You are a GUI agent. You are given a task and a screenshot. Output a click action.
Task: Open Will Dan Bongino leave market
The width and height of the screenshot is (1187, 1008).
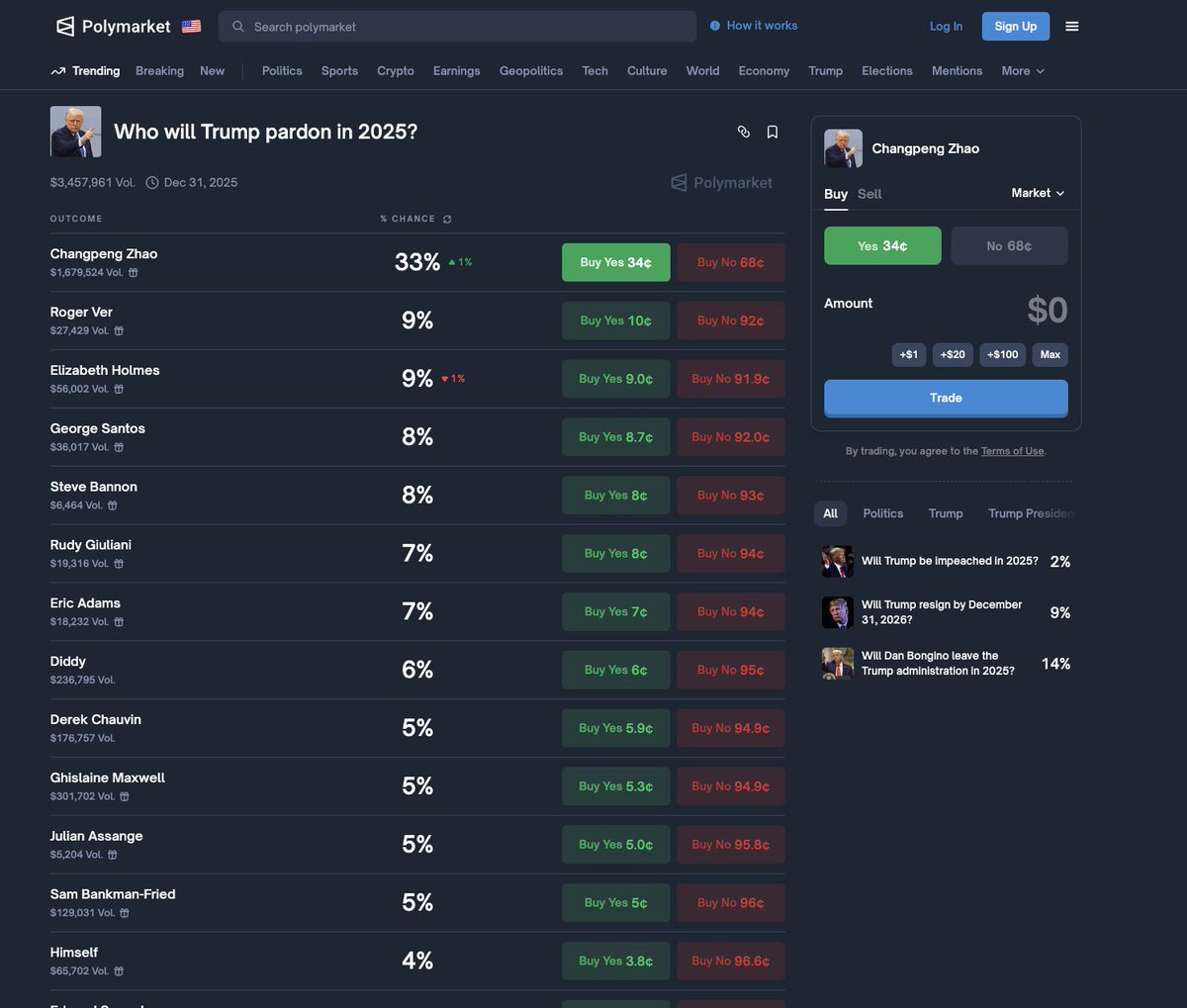[947, 663]
